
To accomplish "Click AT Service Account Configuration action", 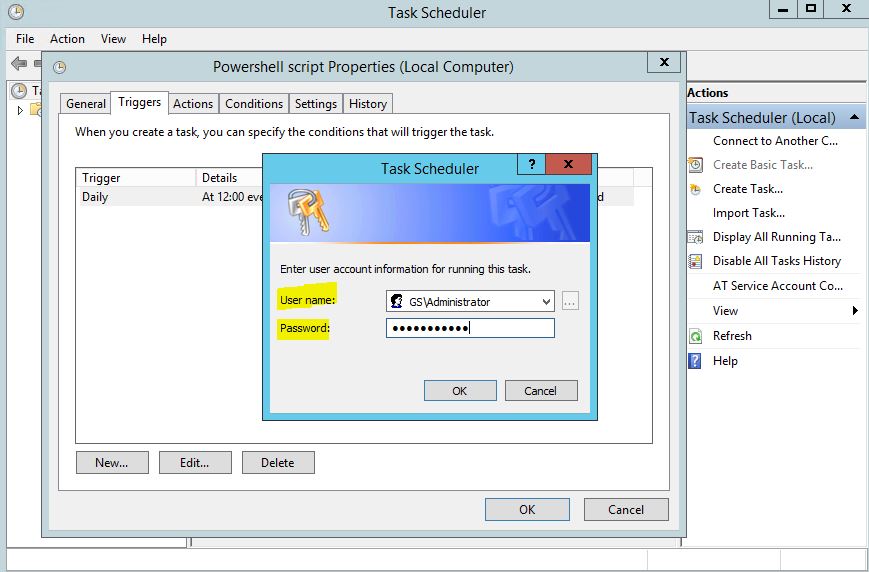I will 778,285.
